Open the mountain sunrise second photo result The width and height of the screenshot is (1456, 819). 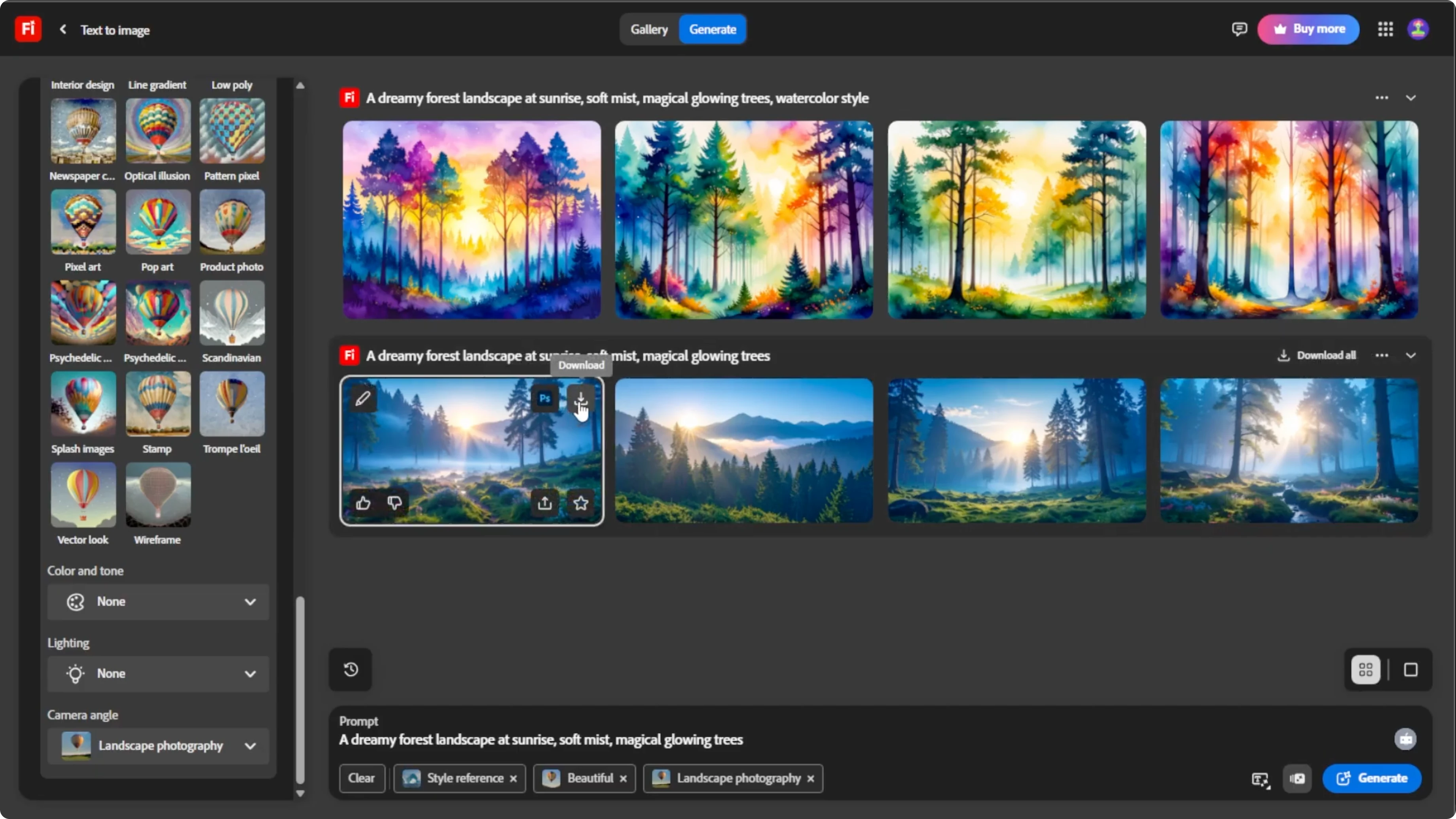click(744, 451)
